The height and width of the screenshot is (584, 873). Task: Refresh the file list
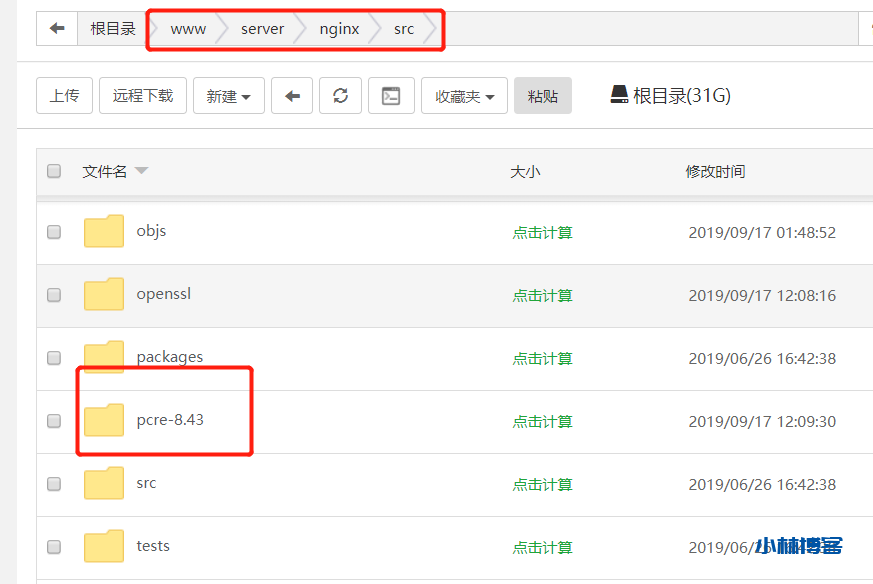tap(340, 96)
